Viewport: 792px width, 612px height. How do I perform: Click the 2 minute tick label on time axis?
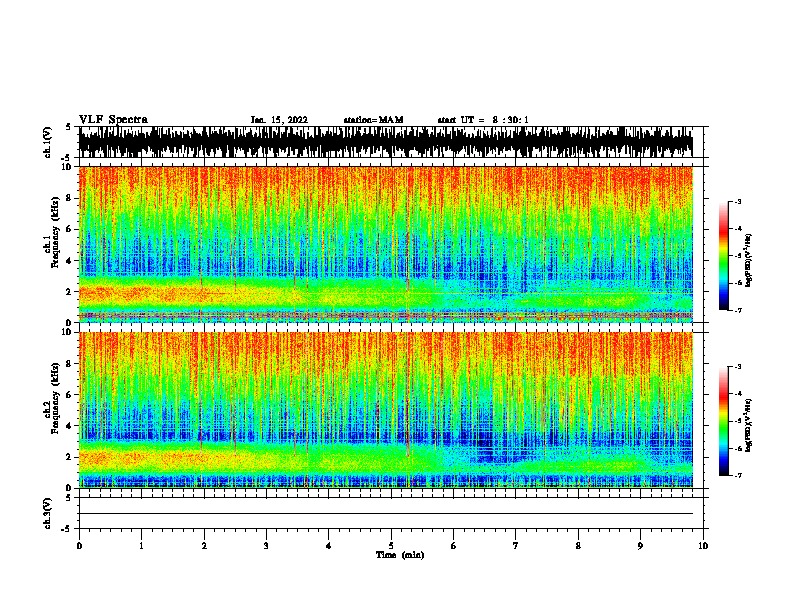coord(204,546)
